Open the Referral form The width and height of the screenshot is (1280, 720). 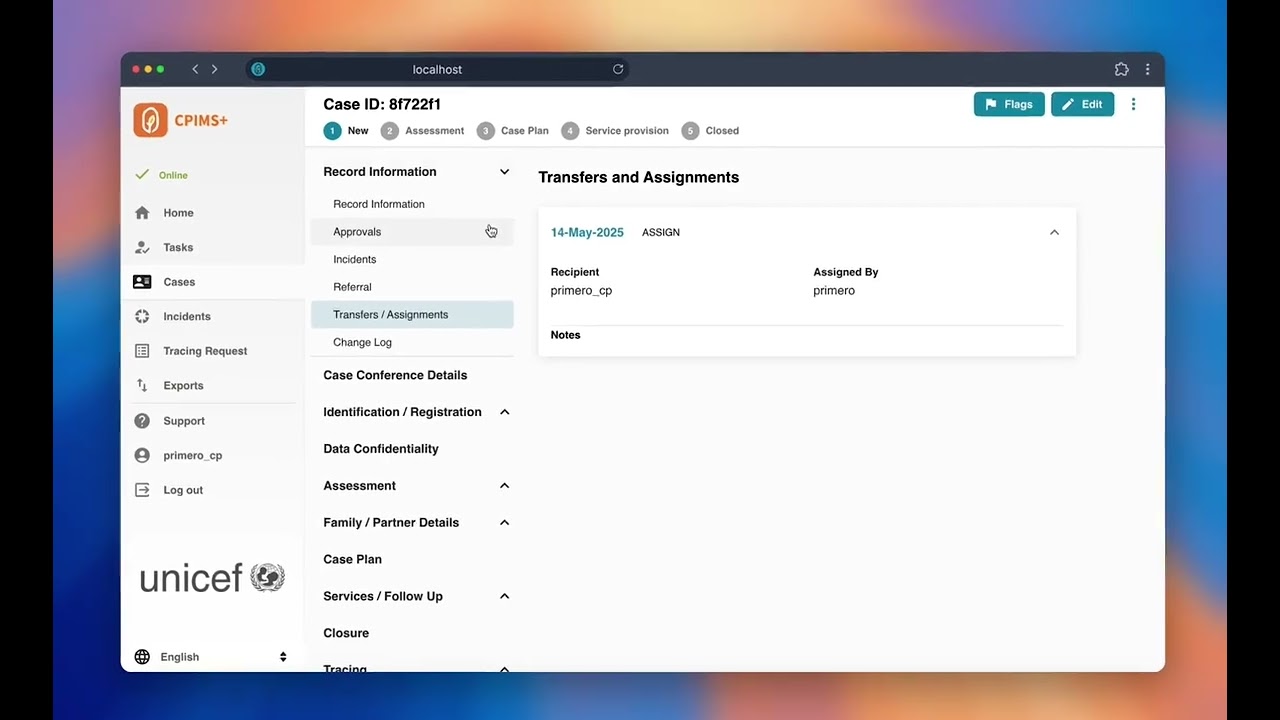[412, 287]
